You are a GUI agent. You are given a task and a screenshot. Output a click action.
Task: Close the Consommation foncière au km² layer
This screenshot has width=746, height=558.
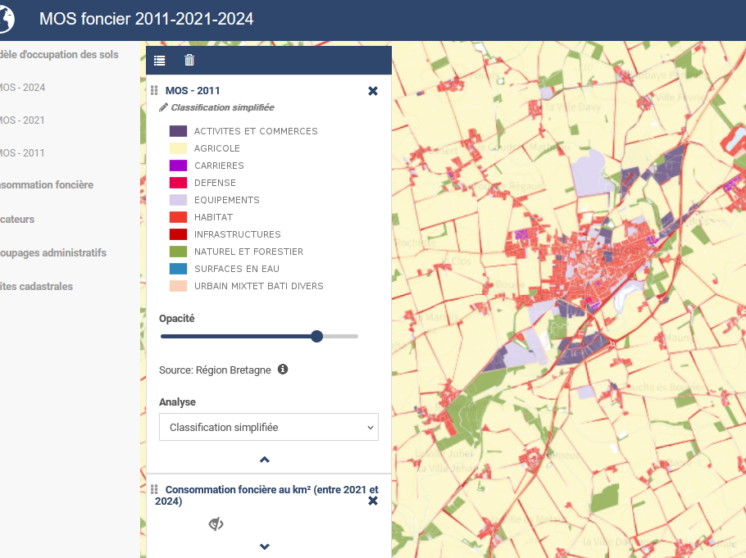(373, 500)
